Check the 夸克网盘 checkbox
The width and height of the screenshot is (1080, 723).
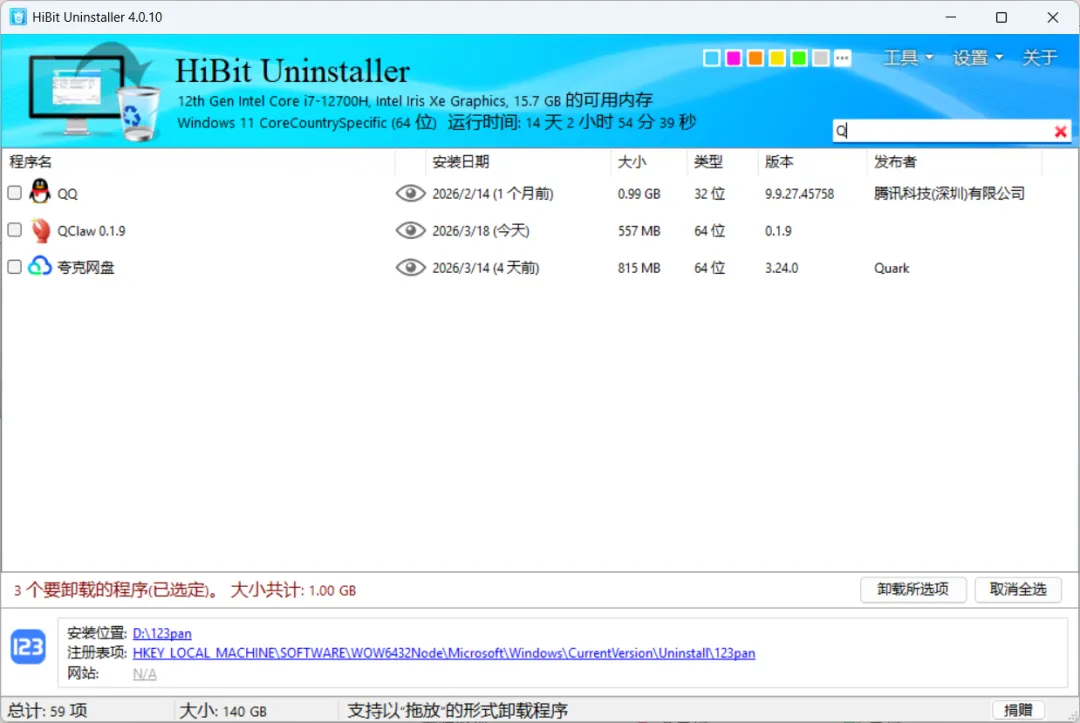[x=14, y=266]
